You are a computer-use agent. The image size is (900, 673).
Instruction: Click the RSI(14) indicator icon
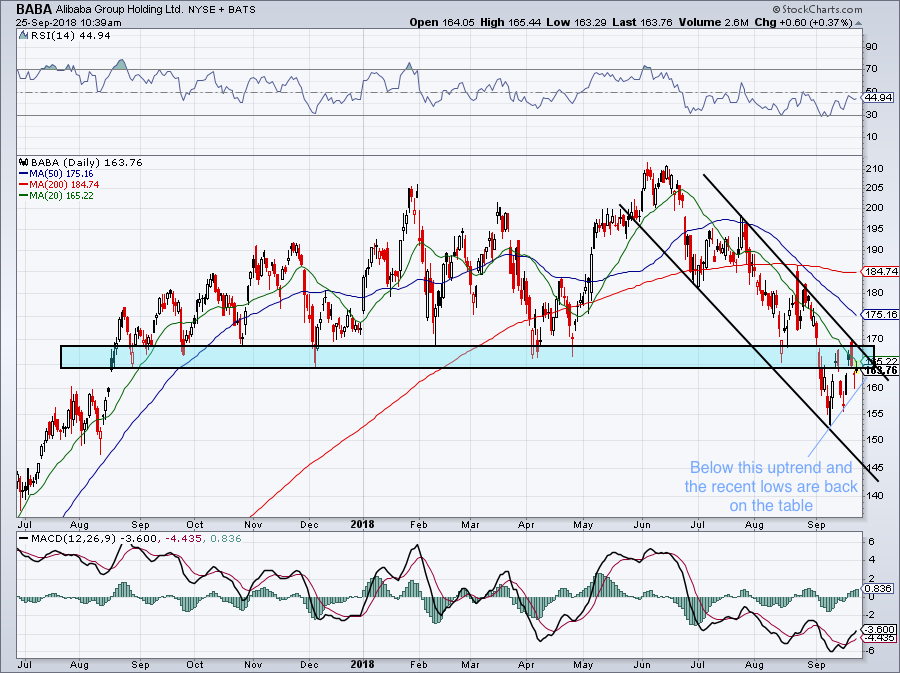[x=23, y=36]
